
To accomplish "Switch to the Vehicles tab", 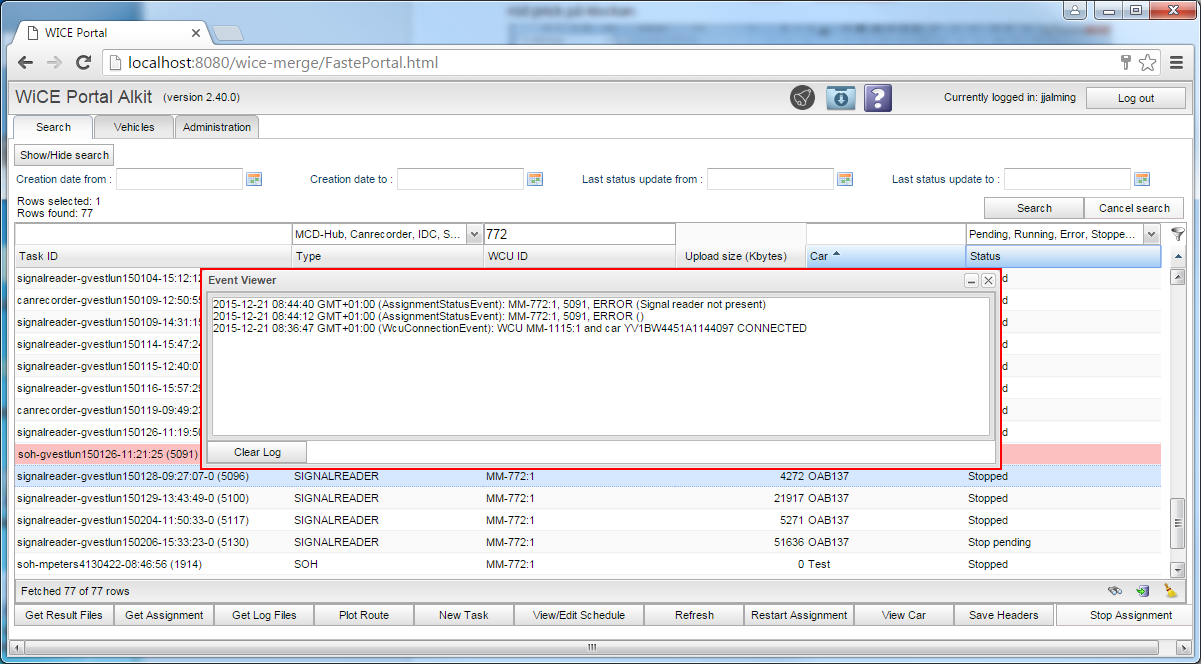I will (x=134, y=127).
